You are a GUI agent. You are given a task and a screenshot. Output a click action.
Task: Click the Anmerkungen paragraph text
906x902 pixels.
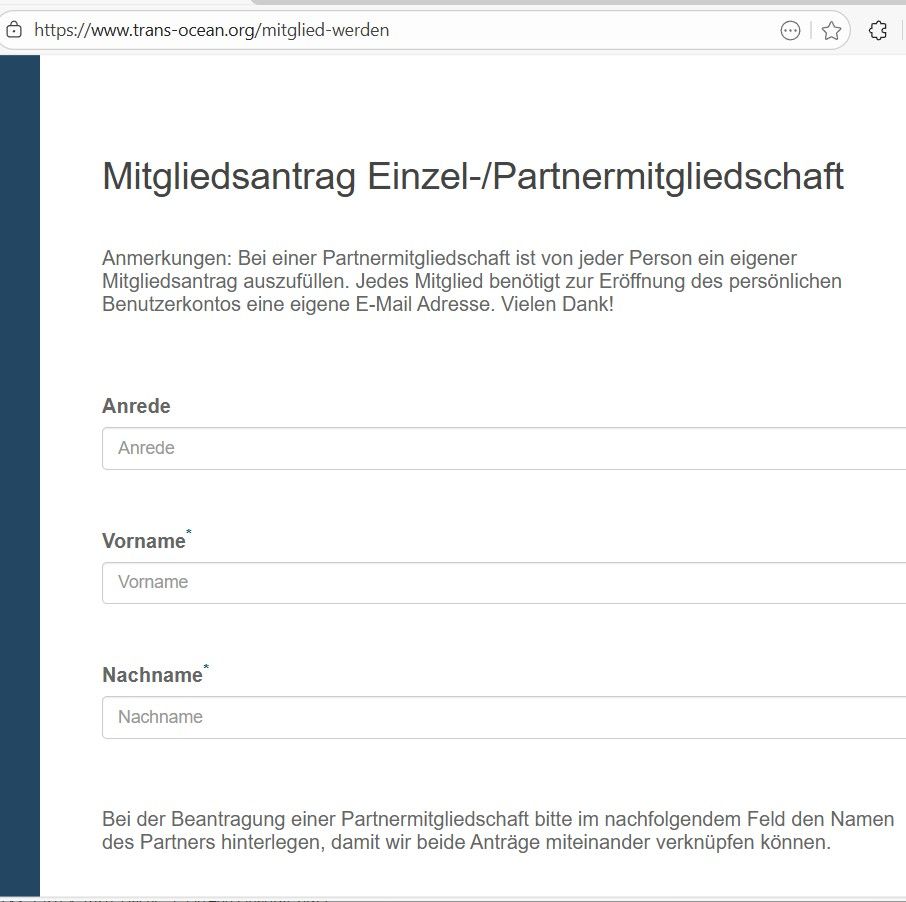click(x=472, y=281)
